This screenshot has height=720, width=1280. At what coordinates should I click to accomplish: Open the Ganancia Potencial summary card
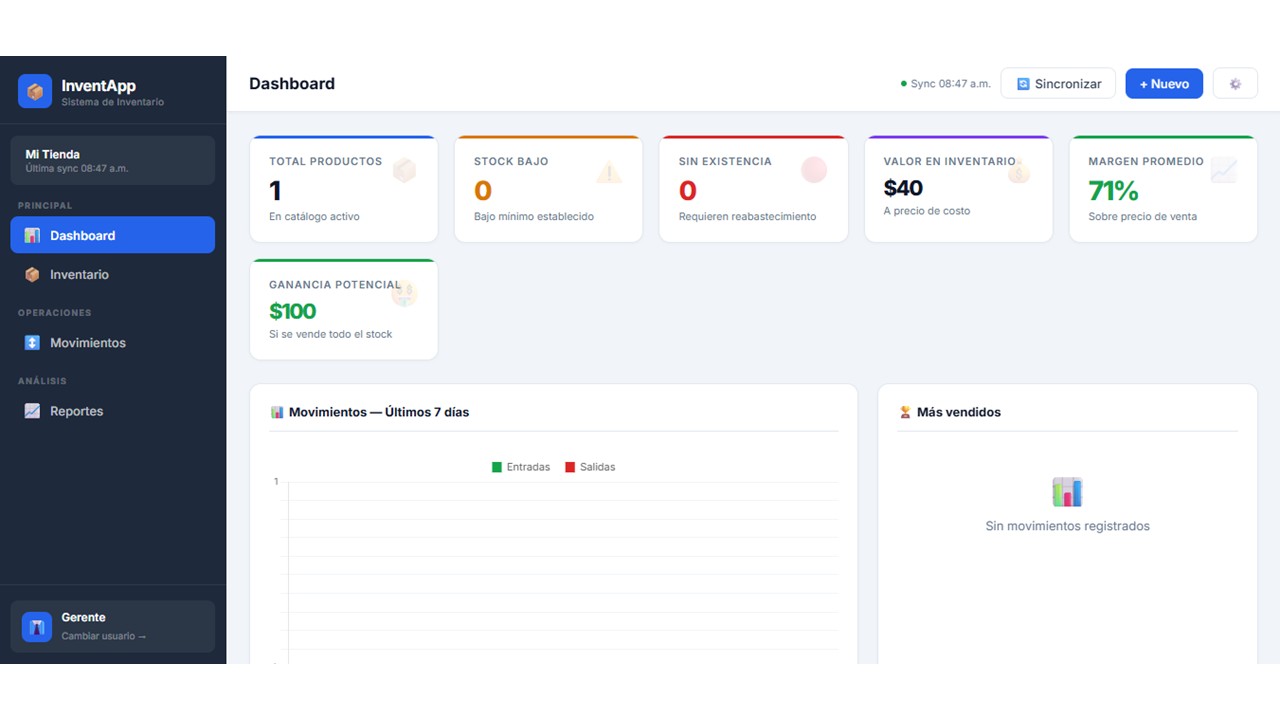(343, 310)
